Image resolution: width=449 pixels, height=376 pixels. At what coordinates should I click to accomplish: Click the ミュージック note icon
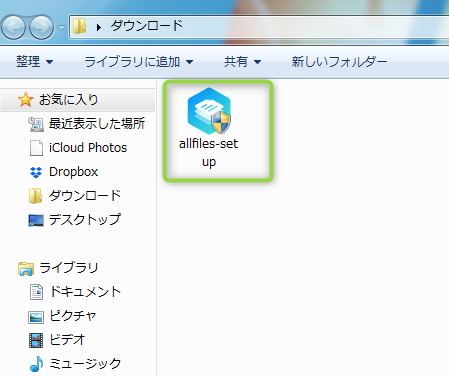point(36,364)
